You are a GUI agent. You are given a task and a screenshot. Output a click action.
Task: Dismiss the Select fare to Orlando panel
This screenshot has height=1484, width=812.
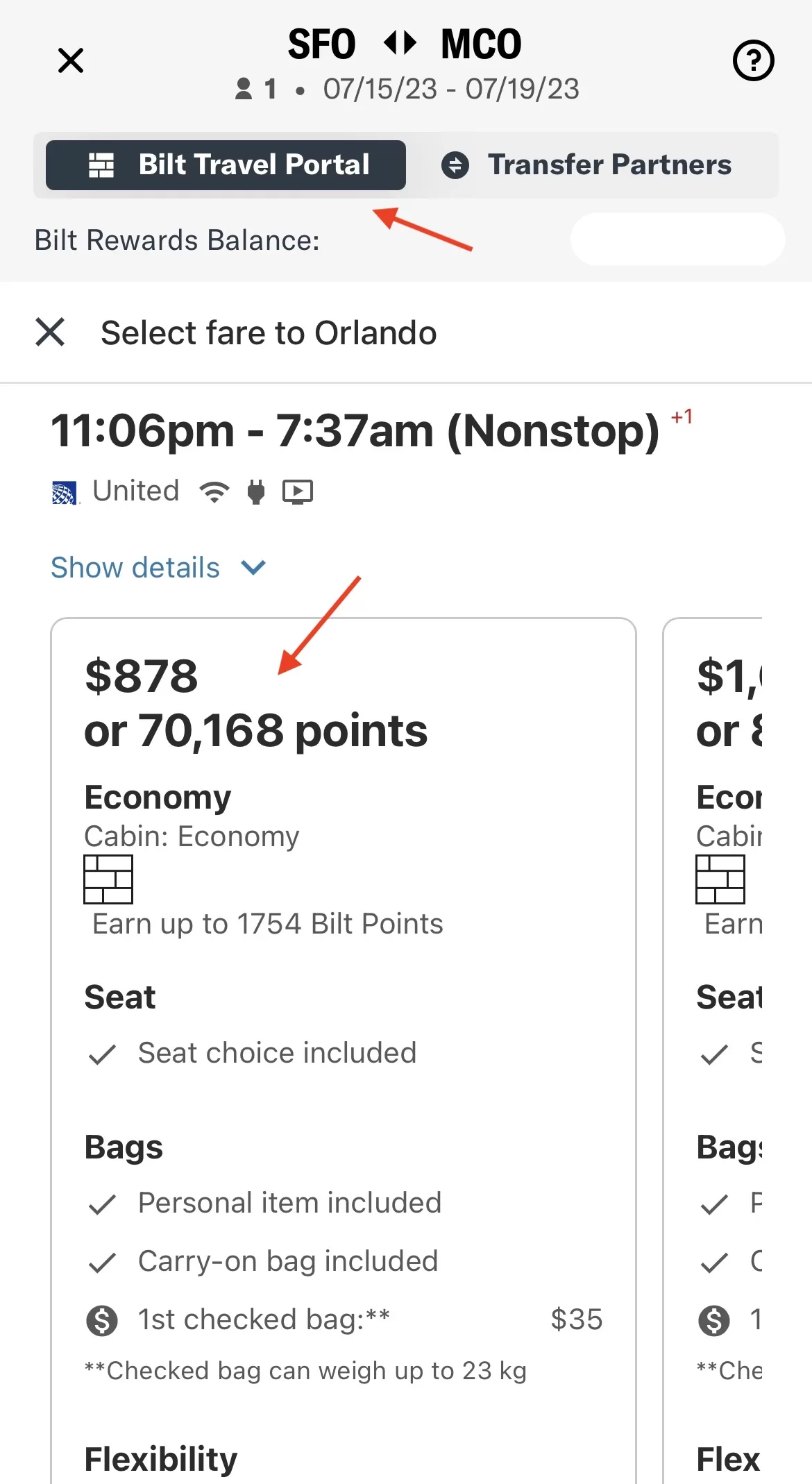[50, 332]
